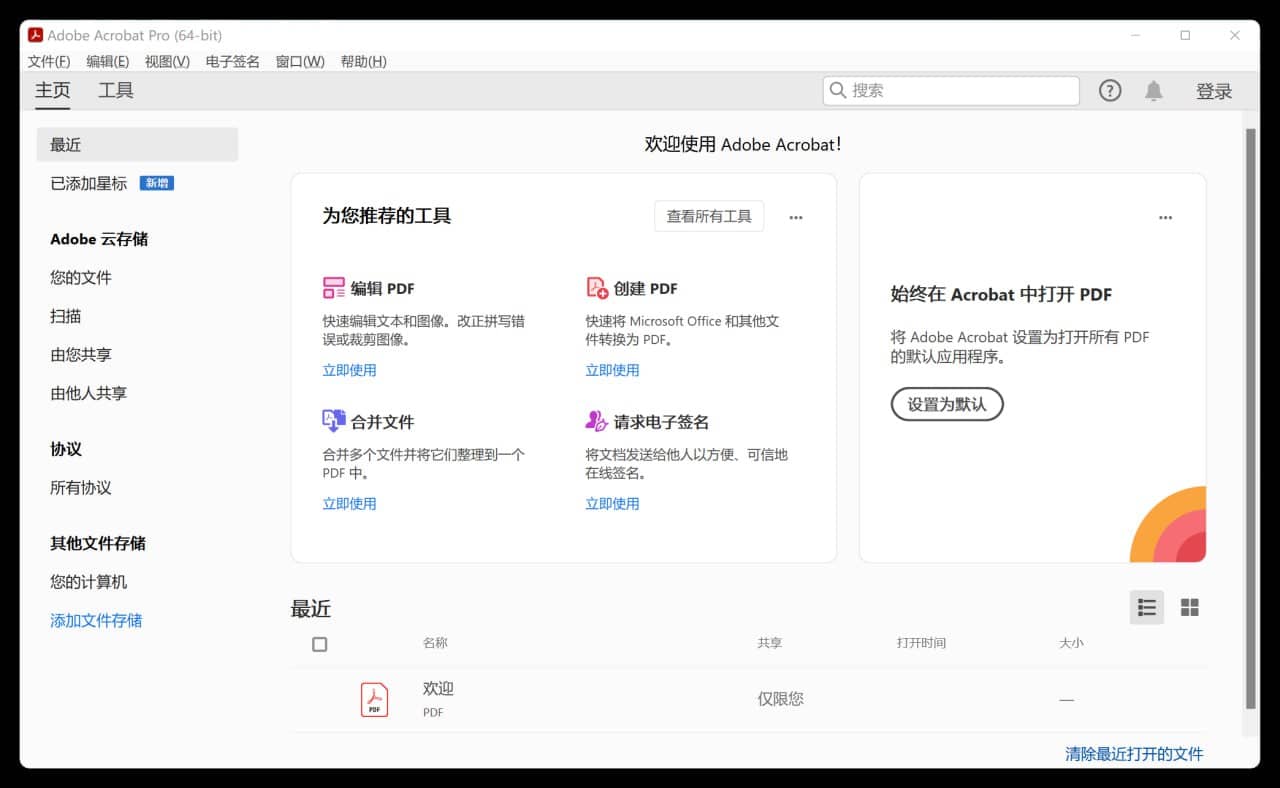The image size is (1280, 788).
Task: Click 查看所有工具 button
Action: [709, 216]
